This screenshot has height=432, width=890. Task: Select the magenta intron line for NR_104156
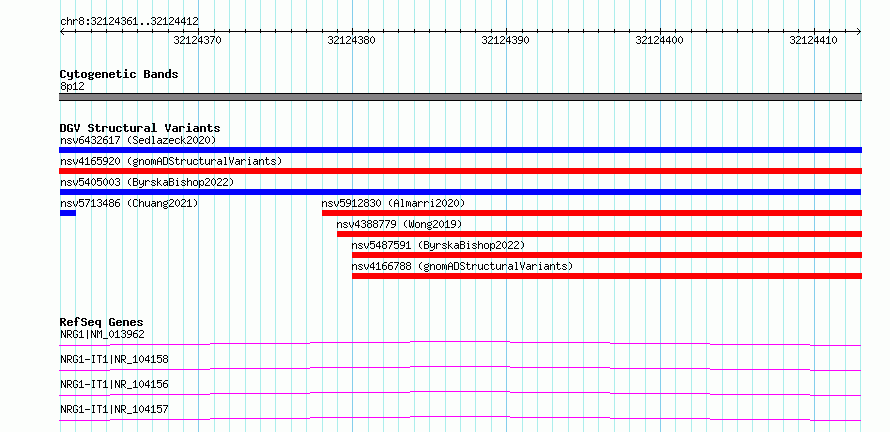point(460,393)
